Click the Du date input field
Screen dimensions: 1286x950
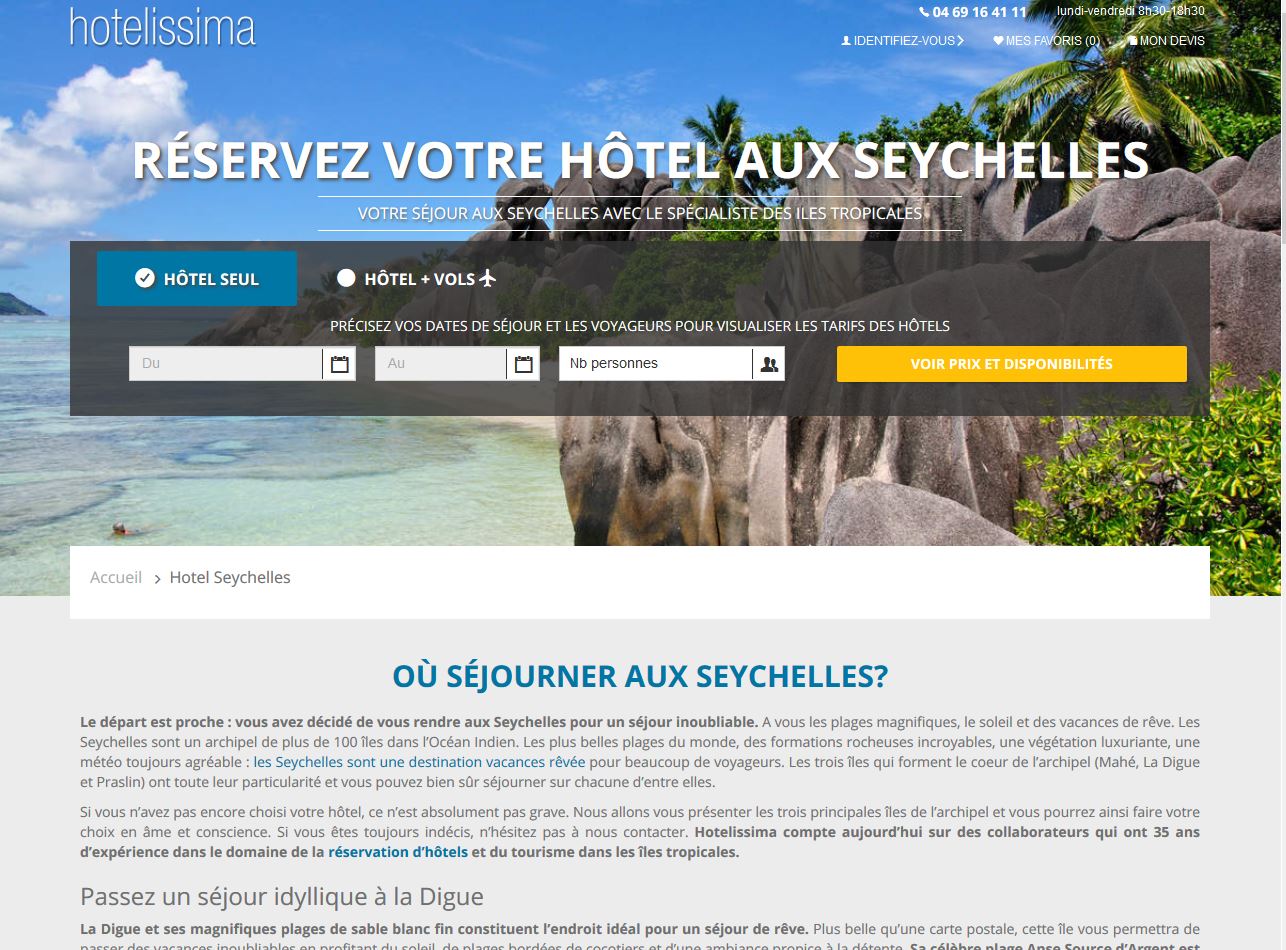226,364
